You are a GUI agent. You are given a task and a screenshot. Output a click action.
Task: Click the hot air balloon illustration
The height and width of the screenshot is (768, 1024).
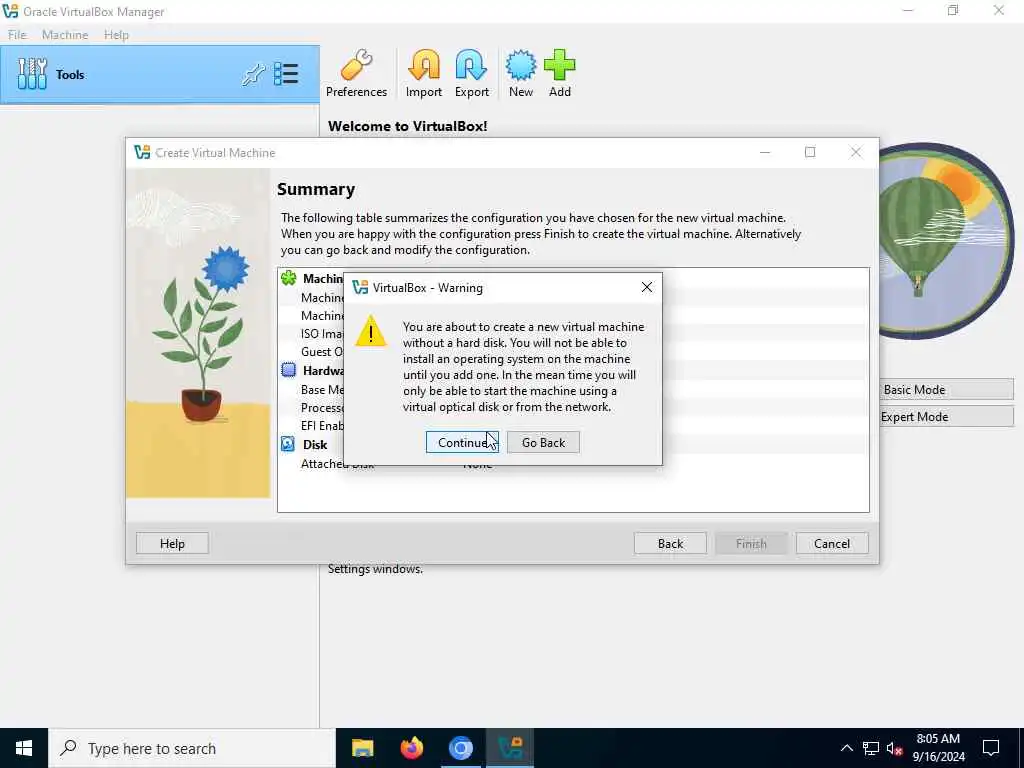coord(945,240)
